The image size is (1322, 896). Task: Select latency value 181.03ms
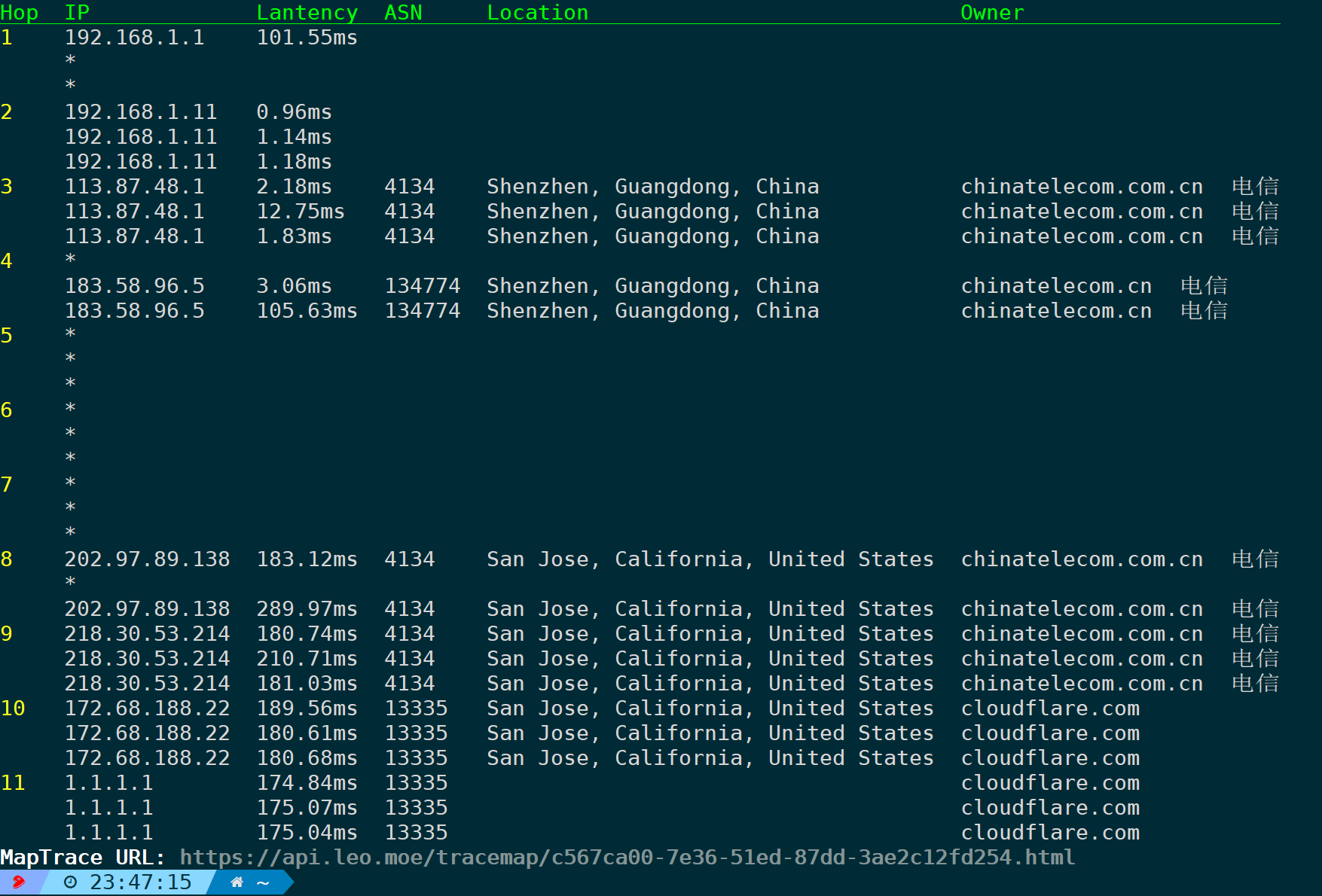307,684
